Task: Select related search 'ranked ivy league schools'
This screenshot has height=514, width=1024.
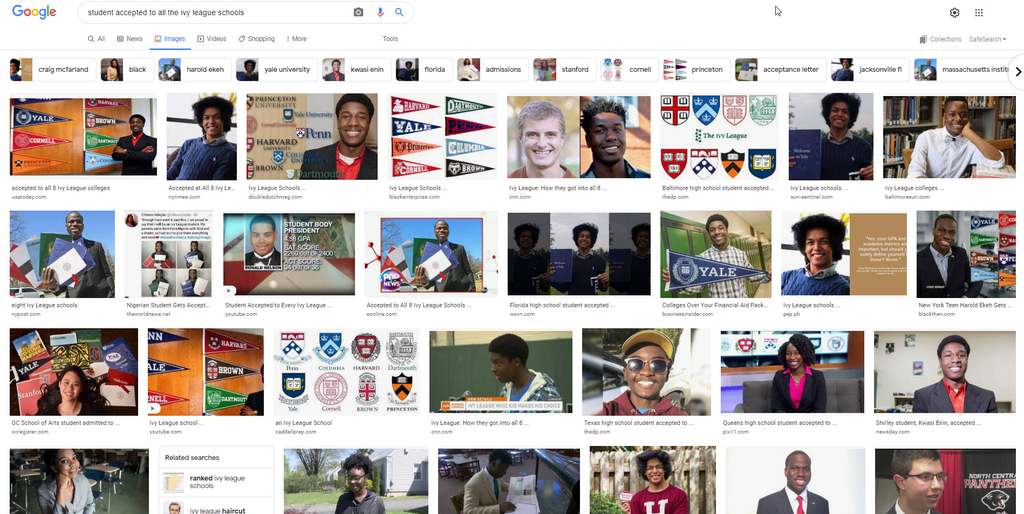Action: coord(216,482)
